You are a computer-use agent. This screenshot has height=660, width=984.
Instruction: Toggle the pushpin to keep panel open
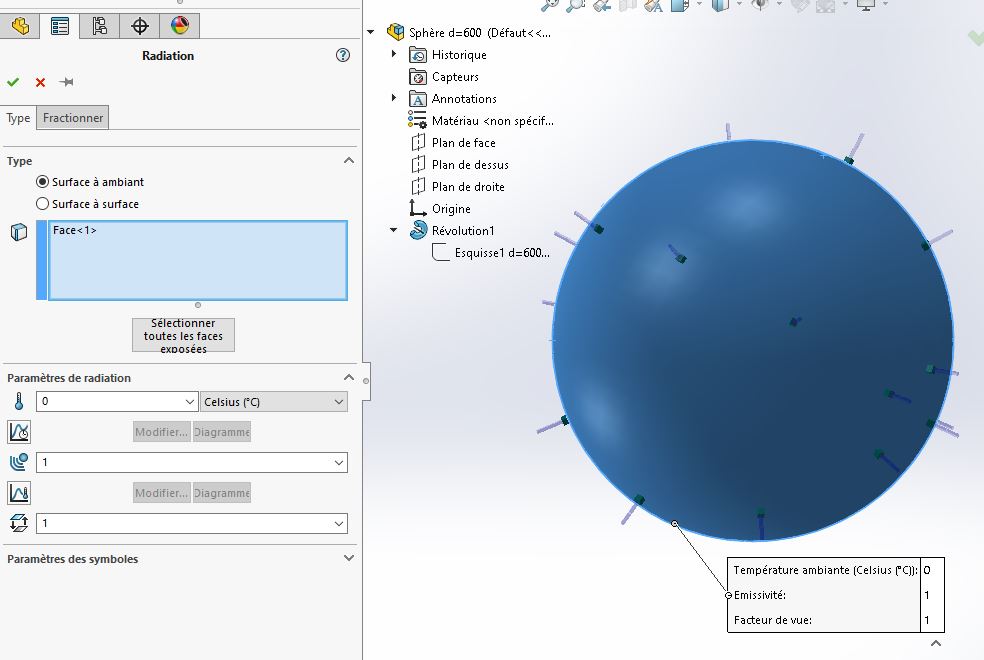point(67,82)
